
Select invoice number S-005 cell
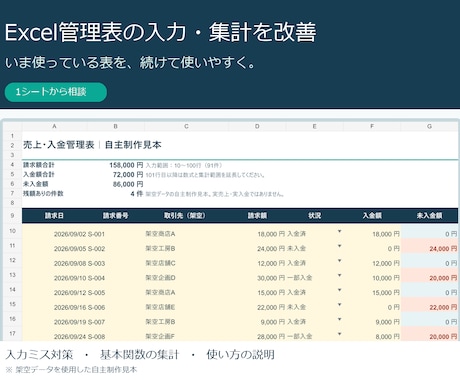point(96,293)
